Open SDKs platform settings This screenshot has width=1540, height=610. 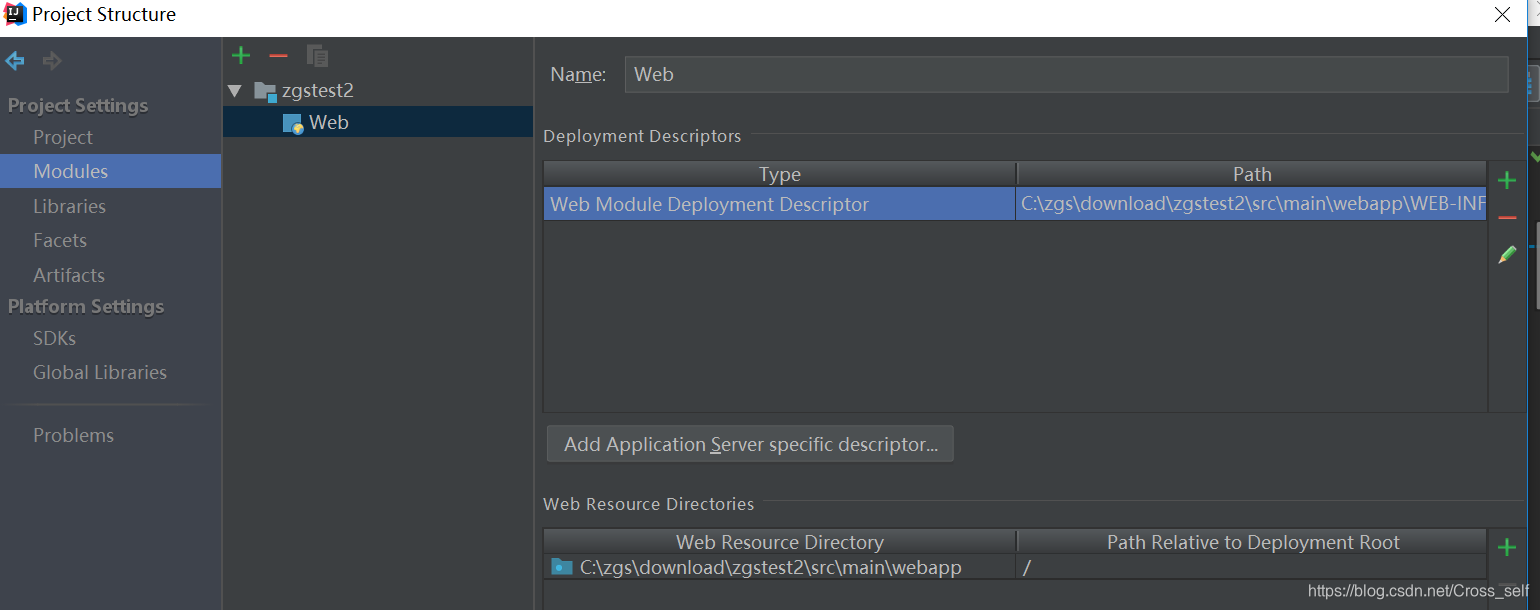tap(55, 338)
